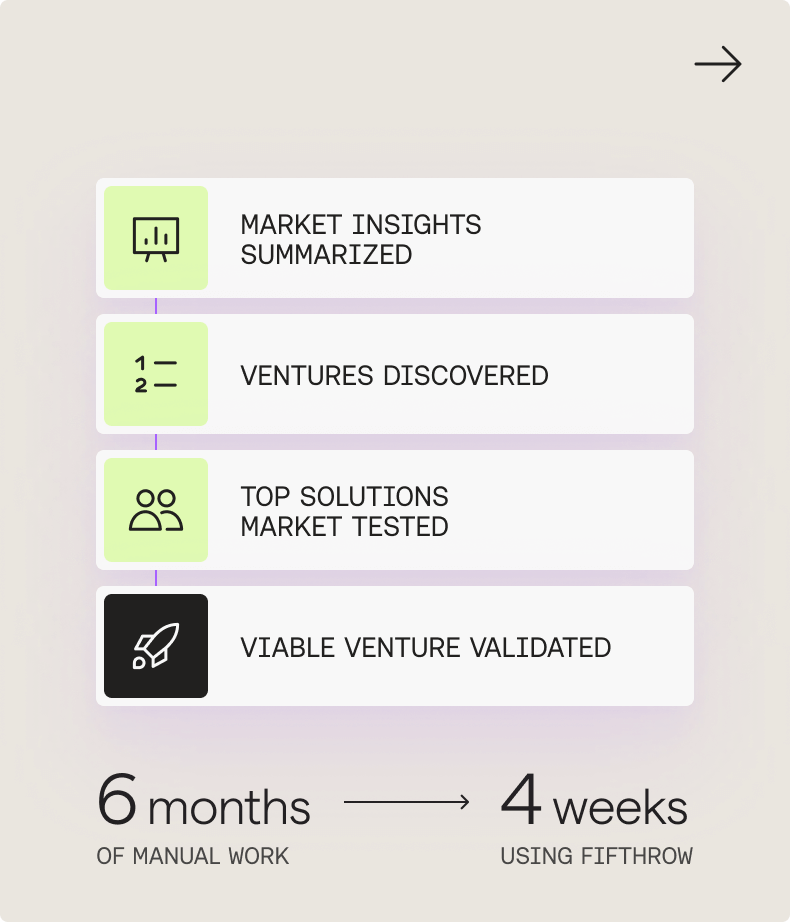Screen dimensions: 790x922
Task: Click the numbered list icon
Action: (x=156, y=374)
